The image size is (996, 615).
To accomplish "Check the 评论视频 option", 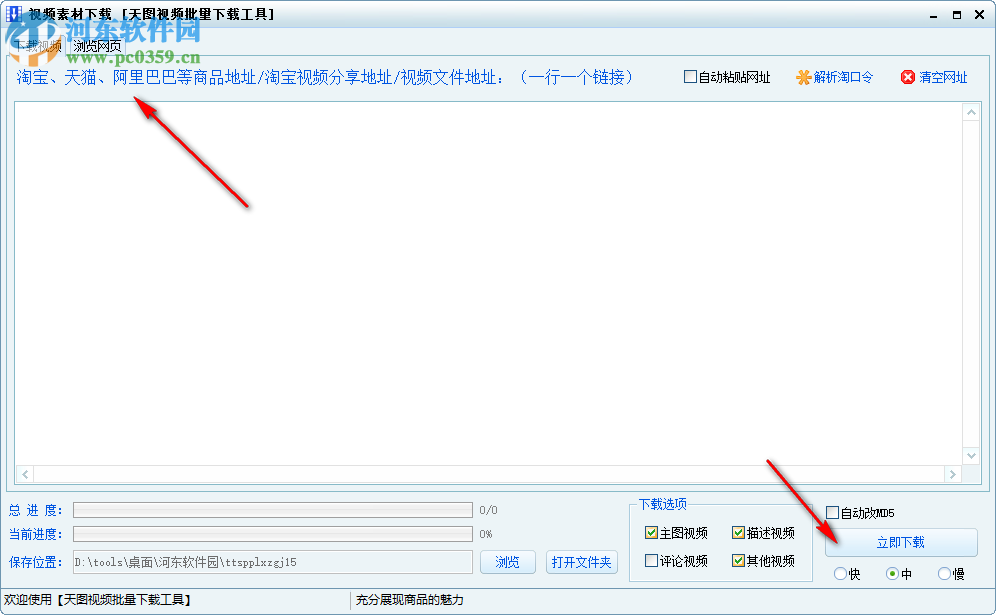I will pyautogui.click(x=651, y=560).
